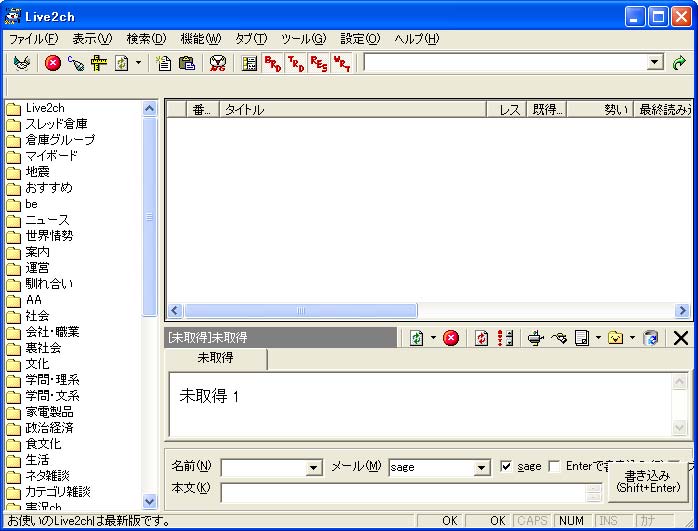Click the RES toolbar icon
The height and width of the screenshot is (531, 698).
[318, 63]
